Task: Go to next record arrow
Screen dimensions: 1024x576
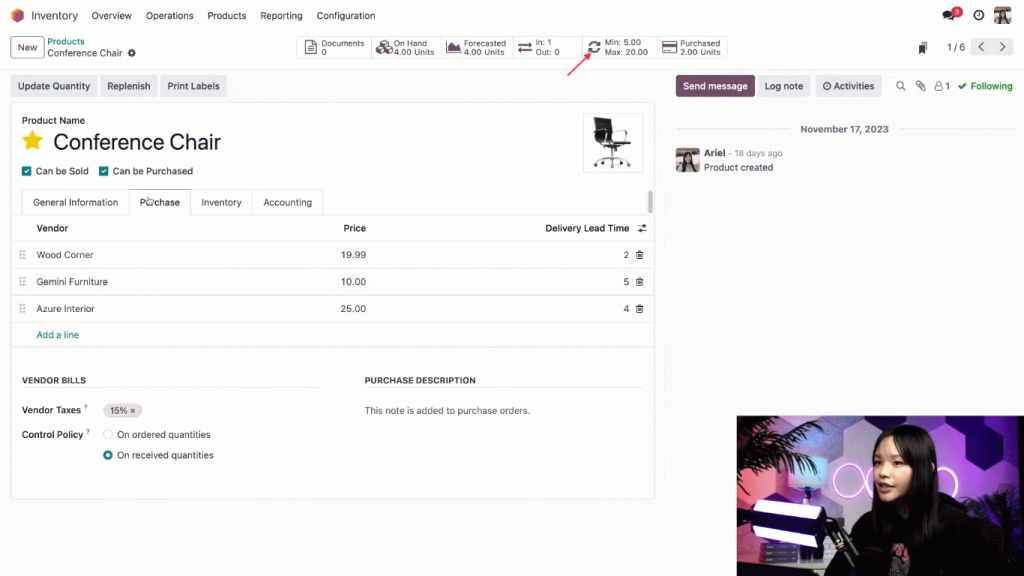Action: coord(1002,47)
